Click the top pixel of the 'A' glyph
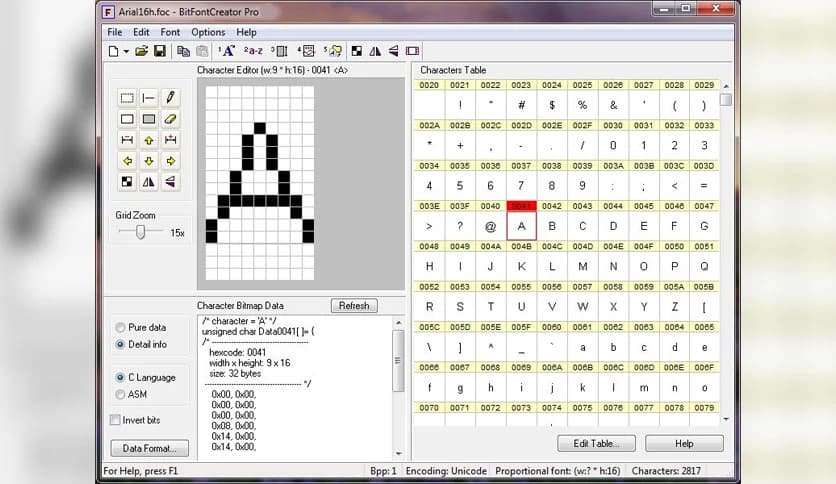The height and width of the screenshot is (484, 836). pyautogui.click(x=260, y=128)
